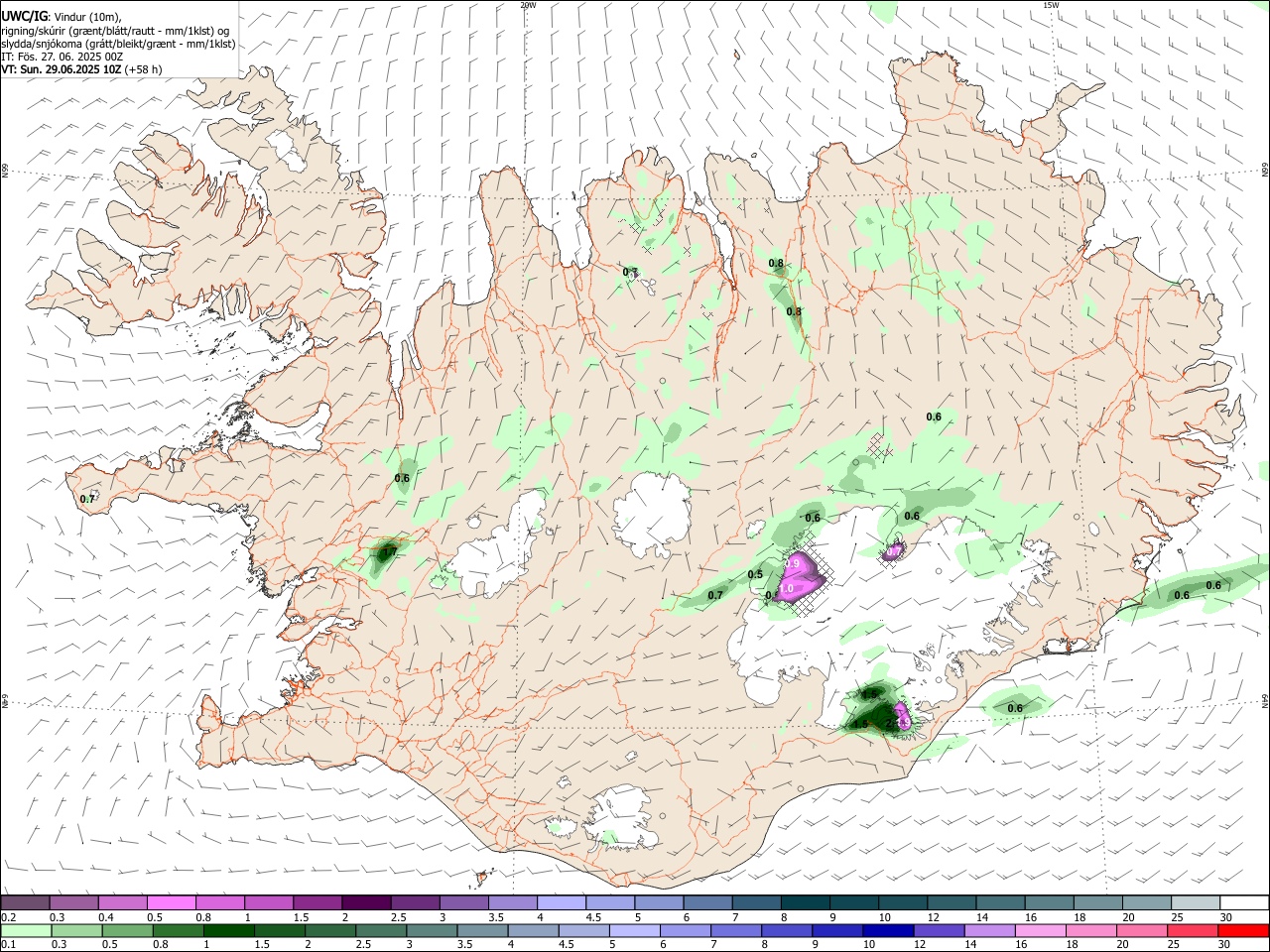Click the 1.0 value inside the purple patch
The height and width of the screenshot is (952, 1270).
tap(786, 588)
